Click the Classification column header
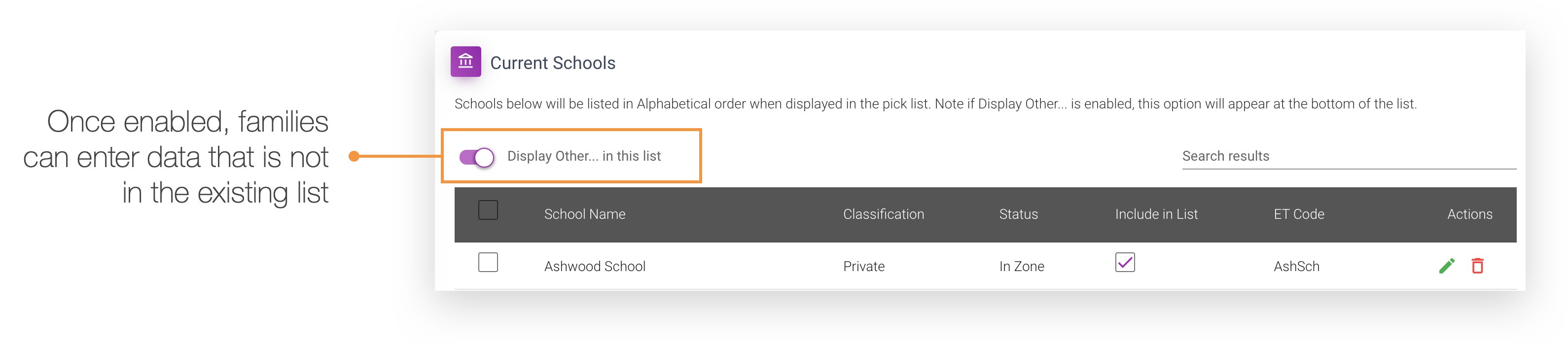This screenshot has height=345, width=1568. (x=883, y=213)
